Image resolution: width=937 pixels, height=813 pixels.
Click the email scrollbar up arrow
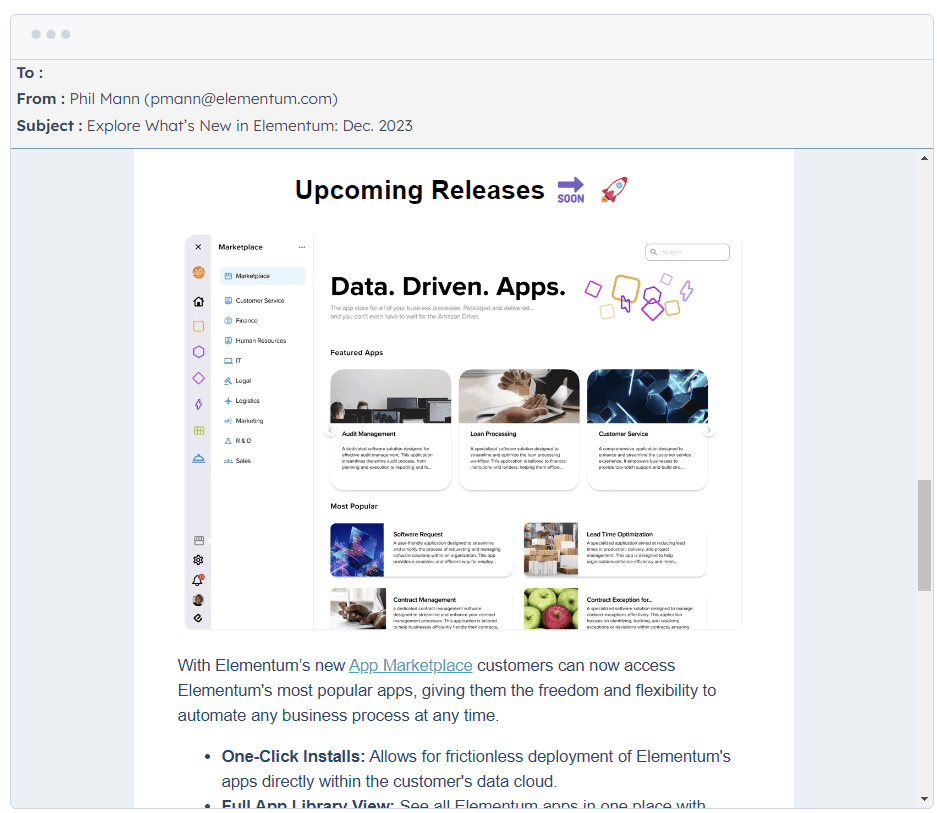(x=924, y=158)
